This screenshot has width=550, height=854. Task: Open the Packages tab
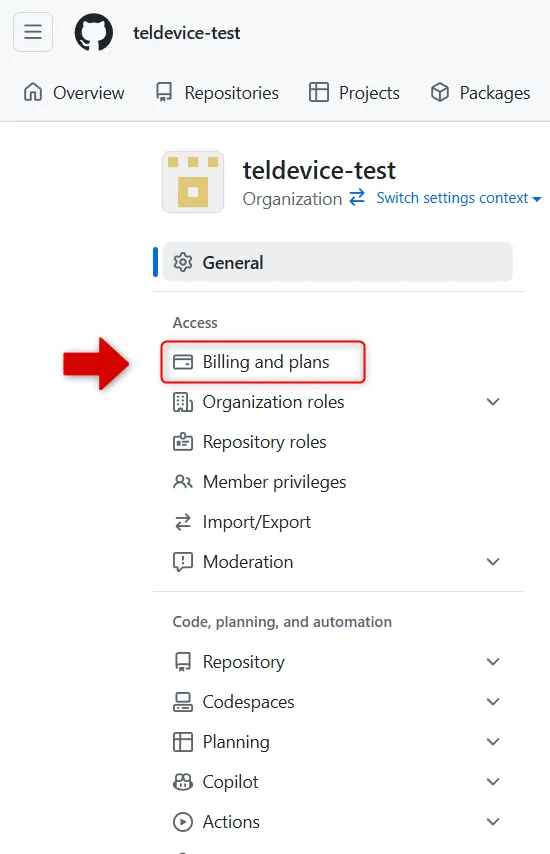[x=480, y=93]
